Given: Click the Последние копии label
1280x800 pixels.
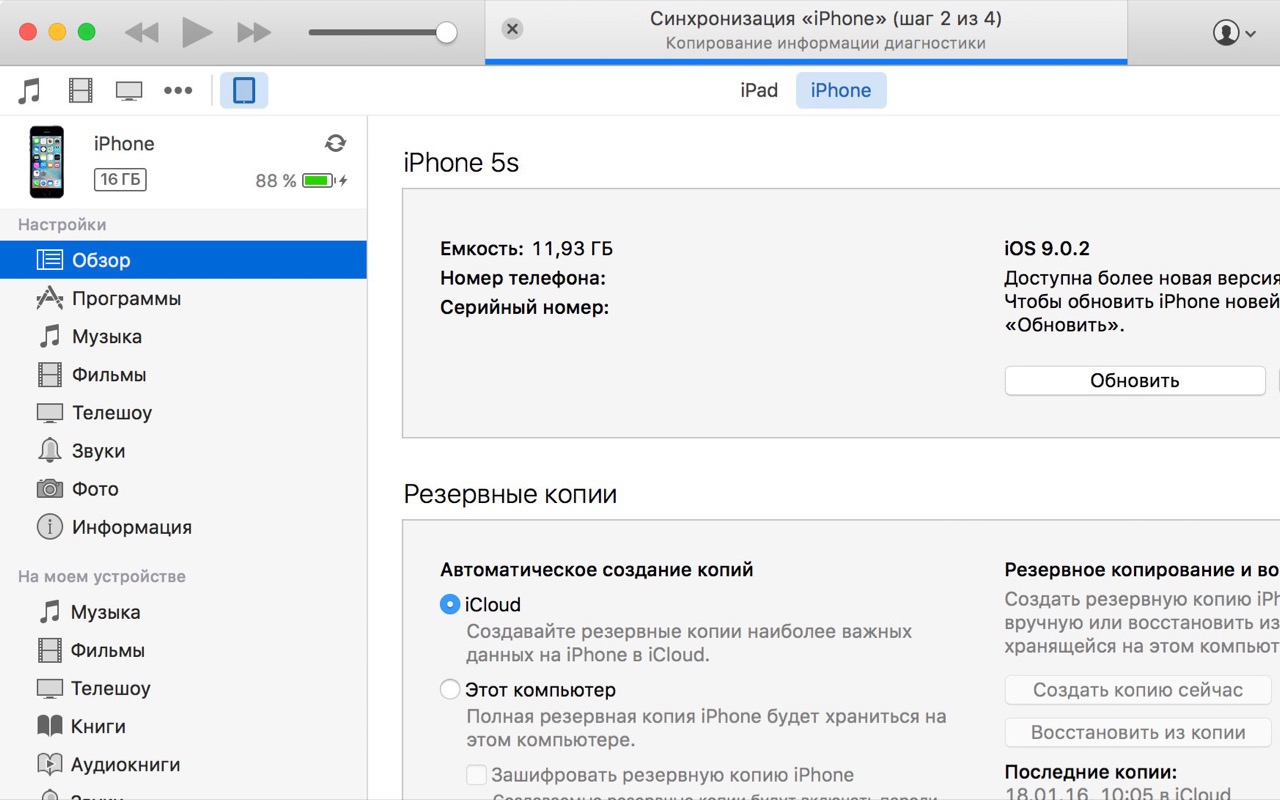Looking at the screenshot, I should [x=1091, y=772].
